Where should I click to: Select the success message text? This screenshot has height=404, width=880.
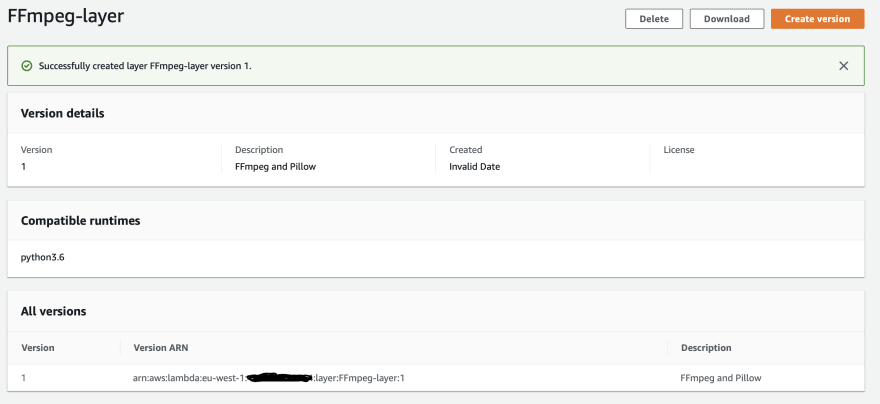[145, 66]
